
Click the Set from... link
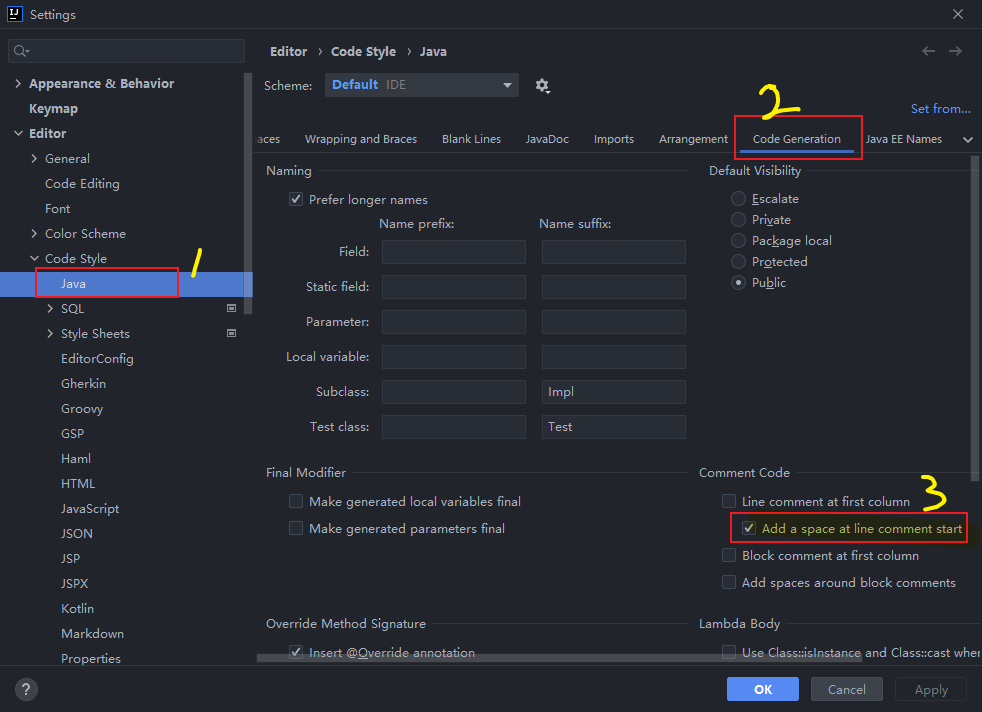940,108
